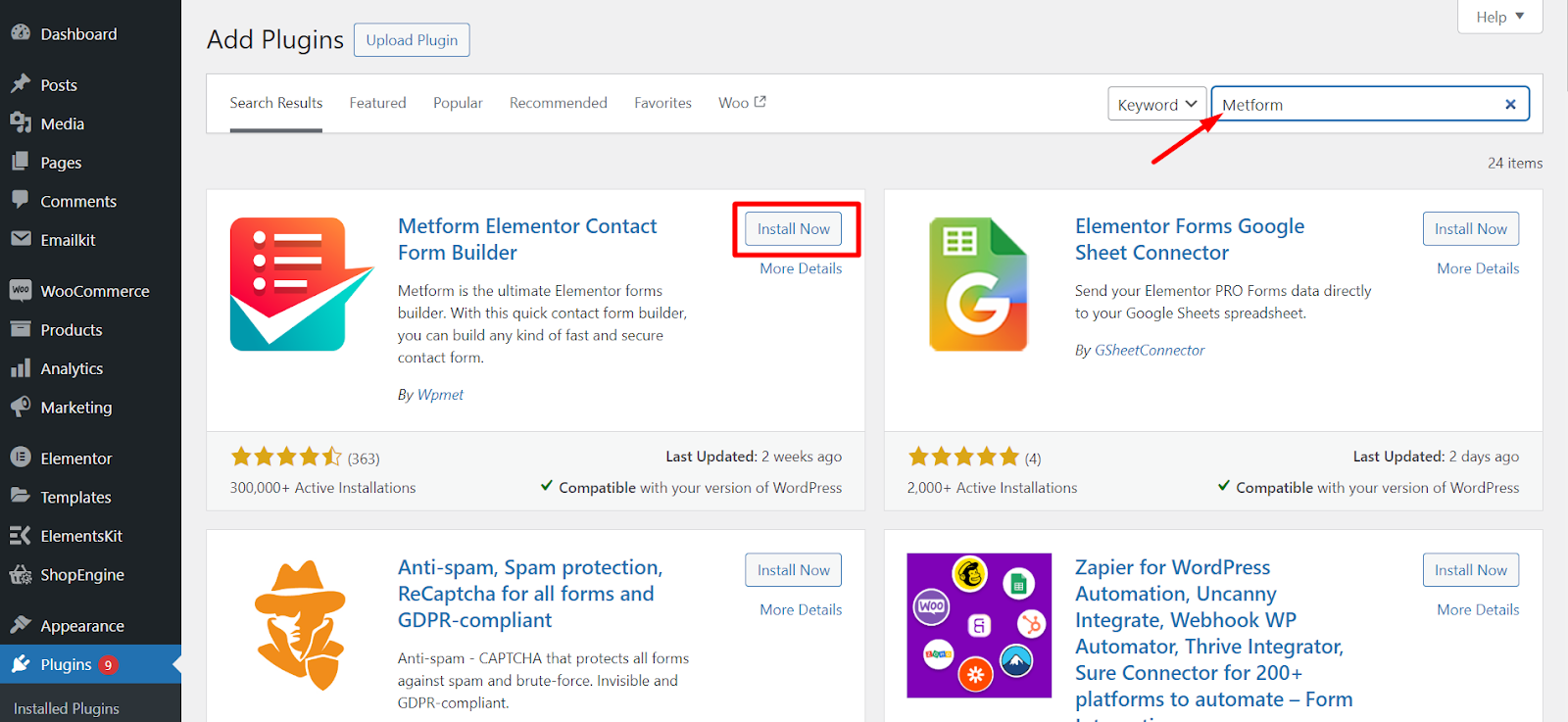Click the Products box icon
The width and height of the screenshot is (1568, 722).
click(x=21, y=329)
